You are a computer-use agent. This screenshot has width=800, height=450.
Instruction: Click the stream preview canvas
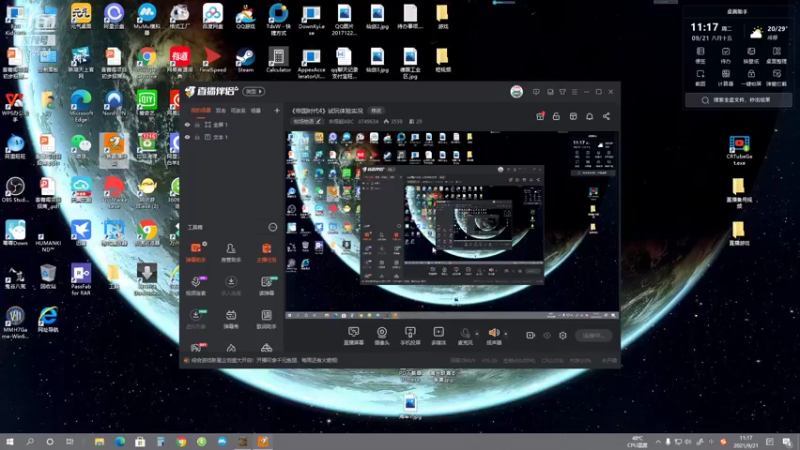click(x=452, y=225)
